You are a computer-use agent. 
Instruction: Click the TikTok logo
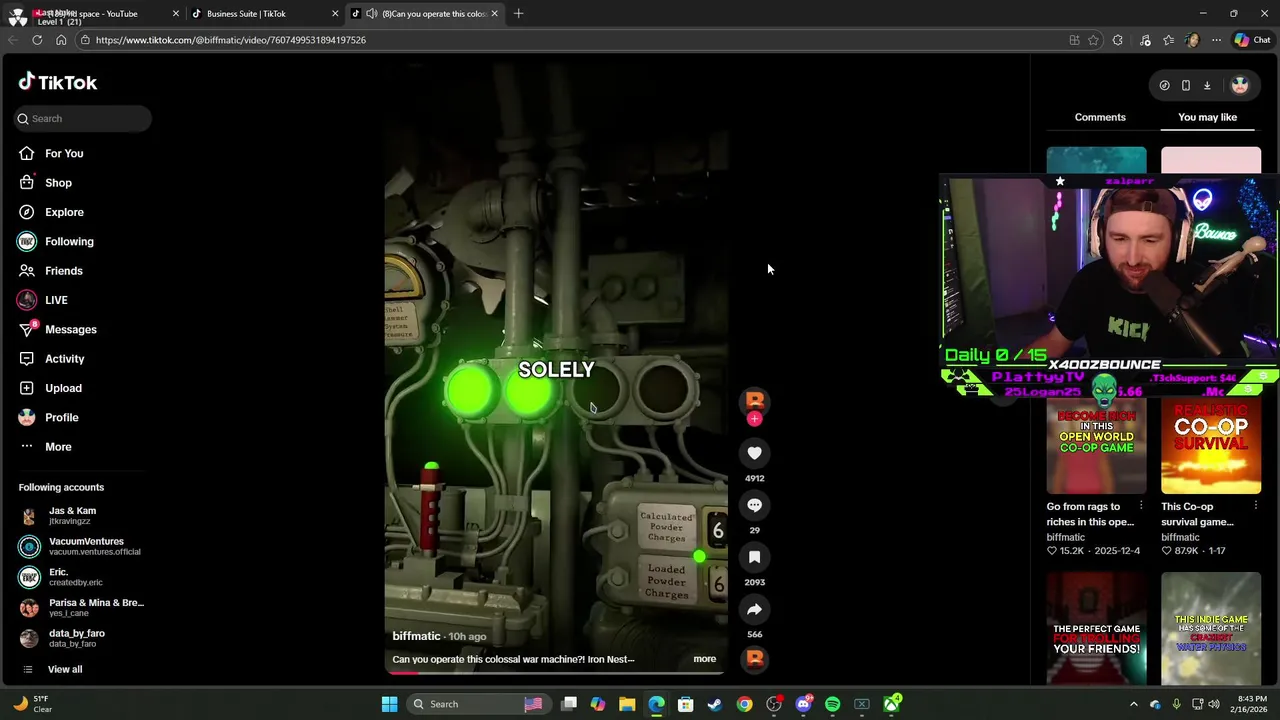(58, 82)
